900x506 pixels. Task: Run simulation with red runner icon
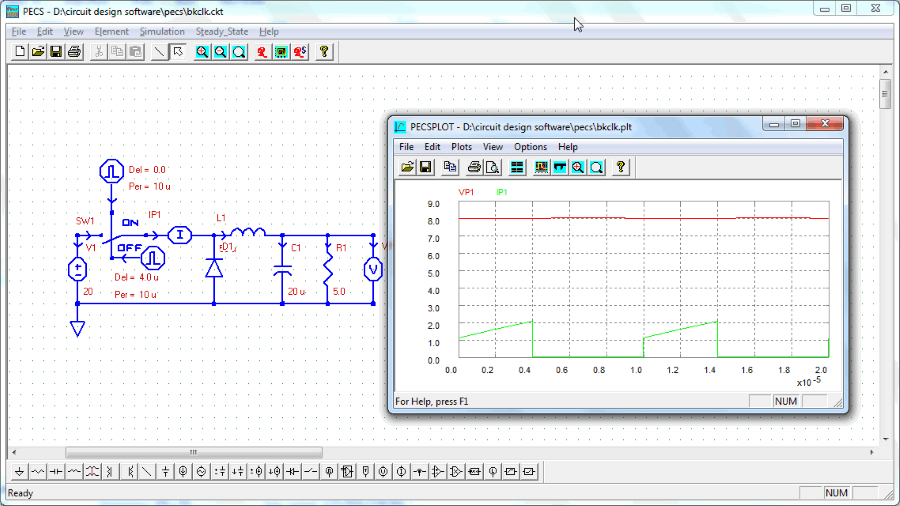point(262,52)
